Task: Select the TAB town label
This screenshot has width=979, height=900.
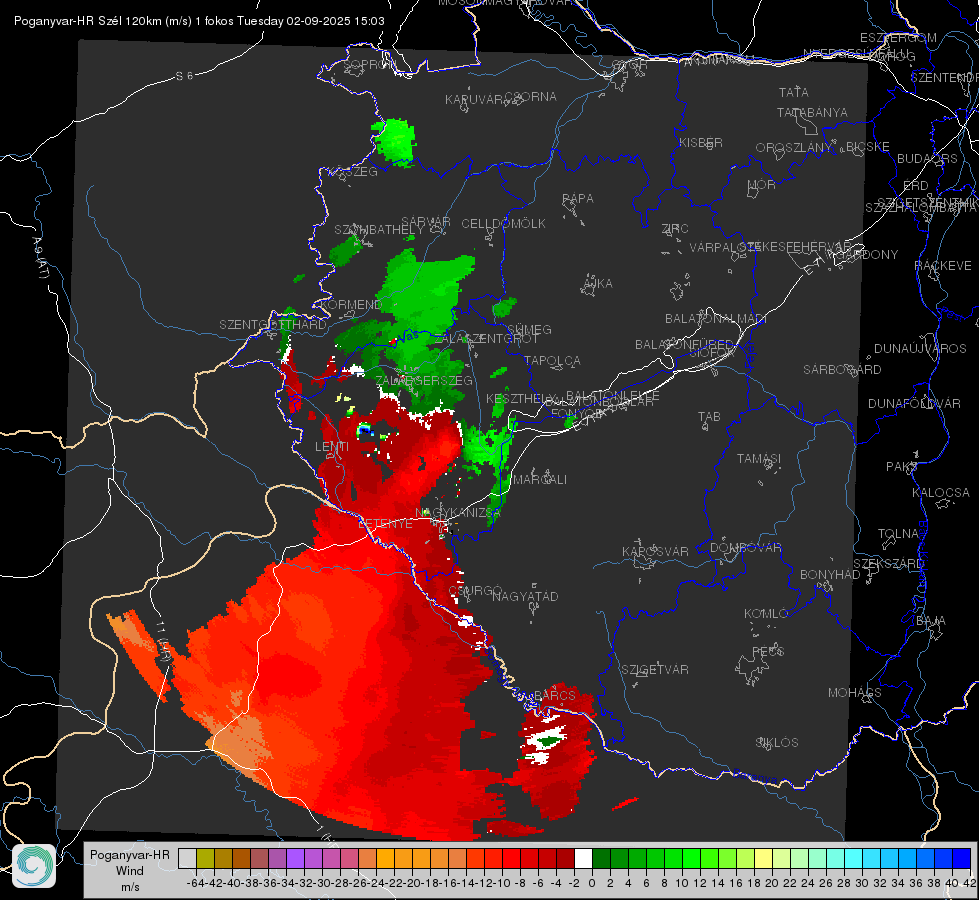Action: 709,417
